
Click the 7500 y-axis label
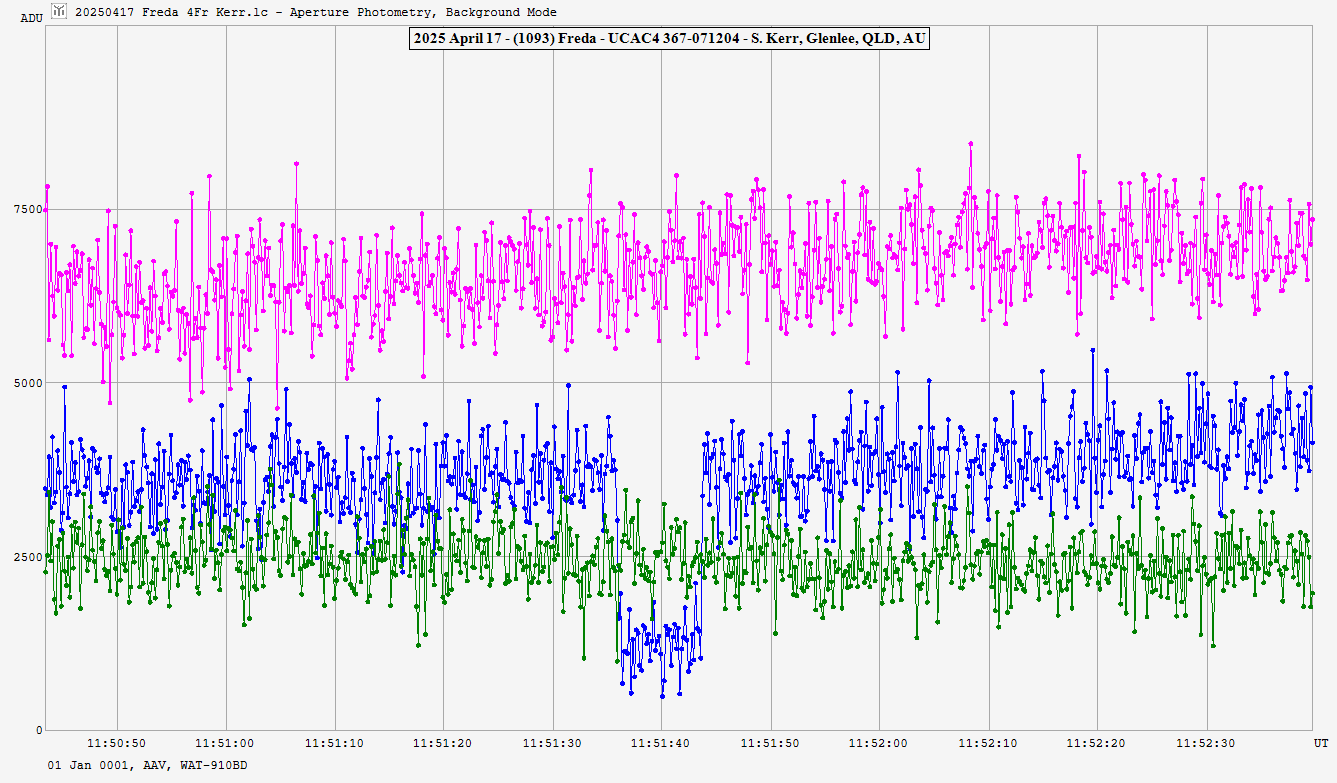click(29, 209)
